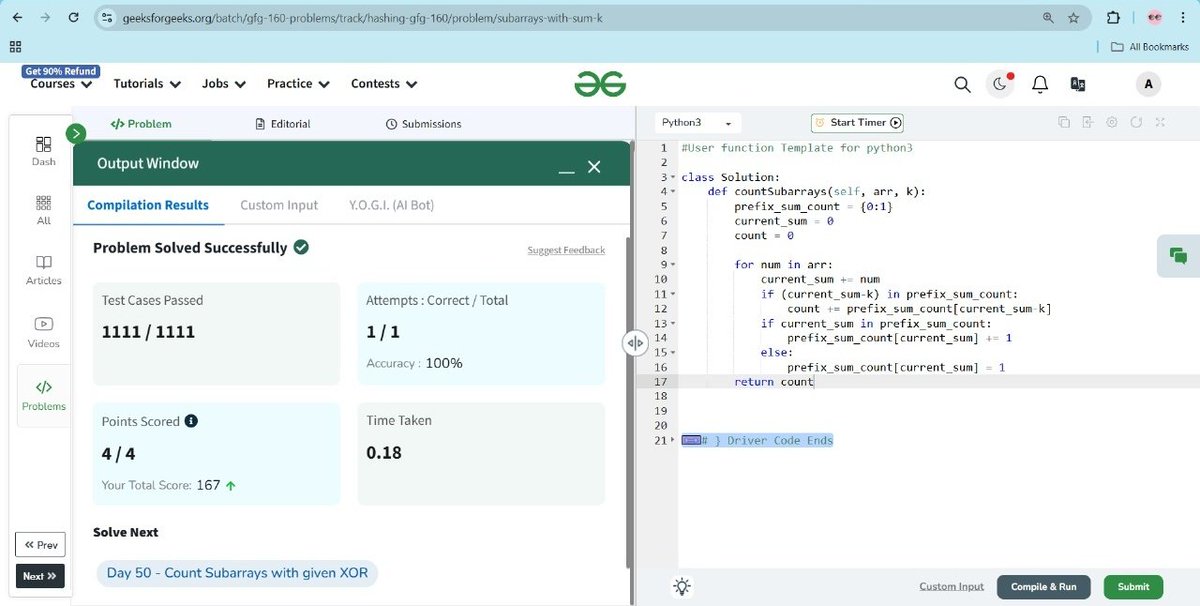Open the browser extensions puzzle icon
The width and height of the screenshot is (1200, 606).
1113,18
